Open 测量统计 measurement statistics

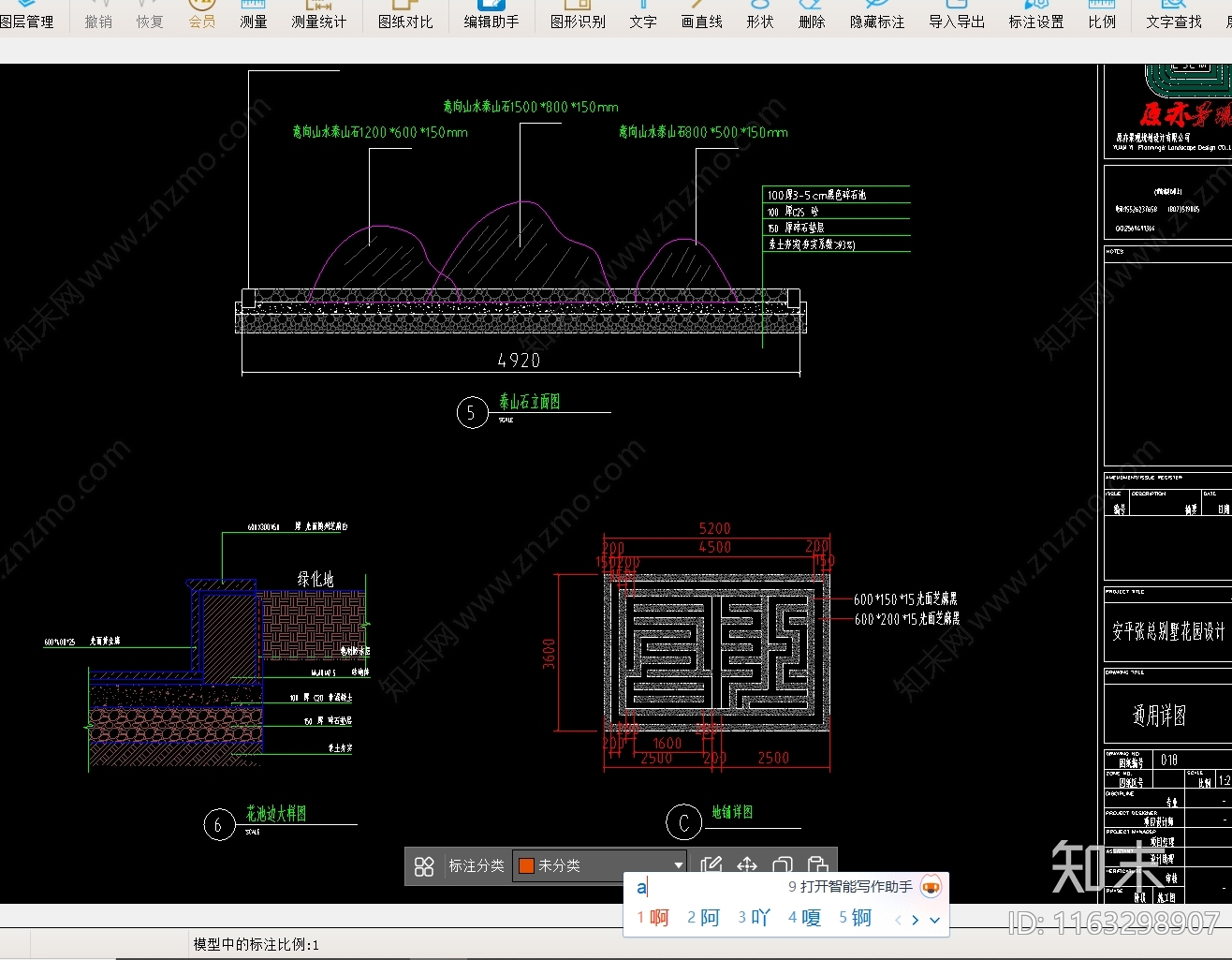pyautogui.click(x=318, y=16)
